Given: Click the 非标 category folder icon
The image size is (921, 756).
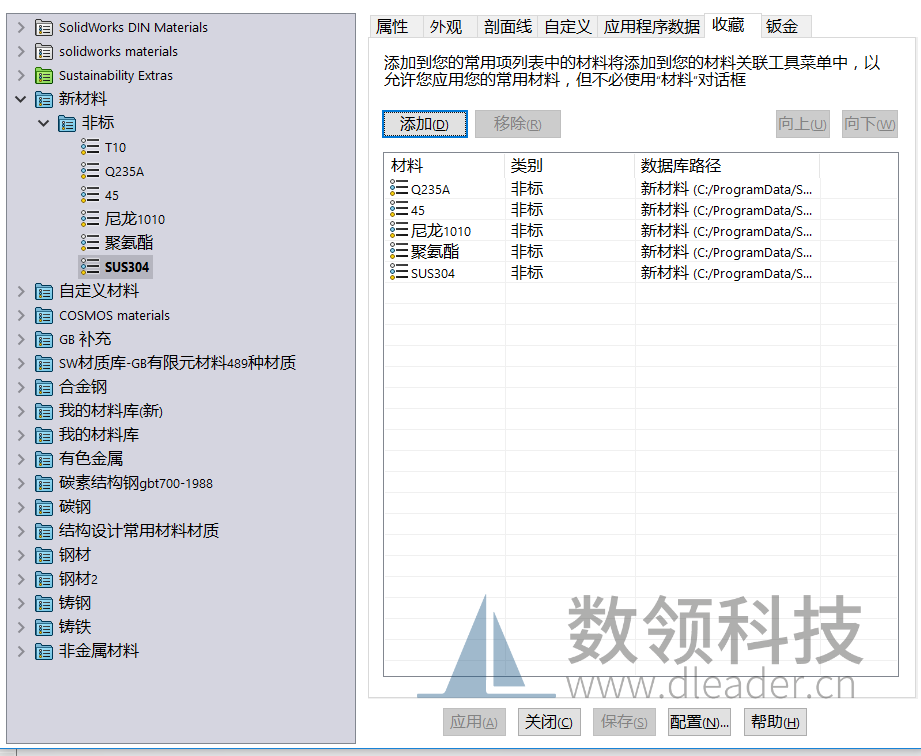Looking at the screenshot, I should 66,123.
